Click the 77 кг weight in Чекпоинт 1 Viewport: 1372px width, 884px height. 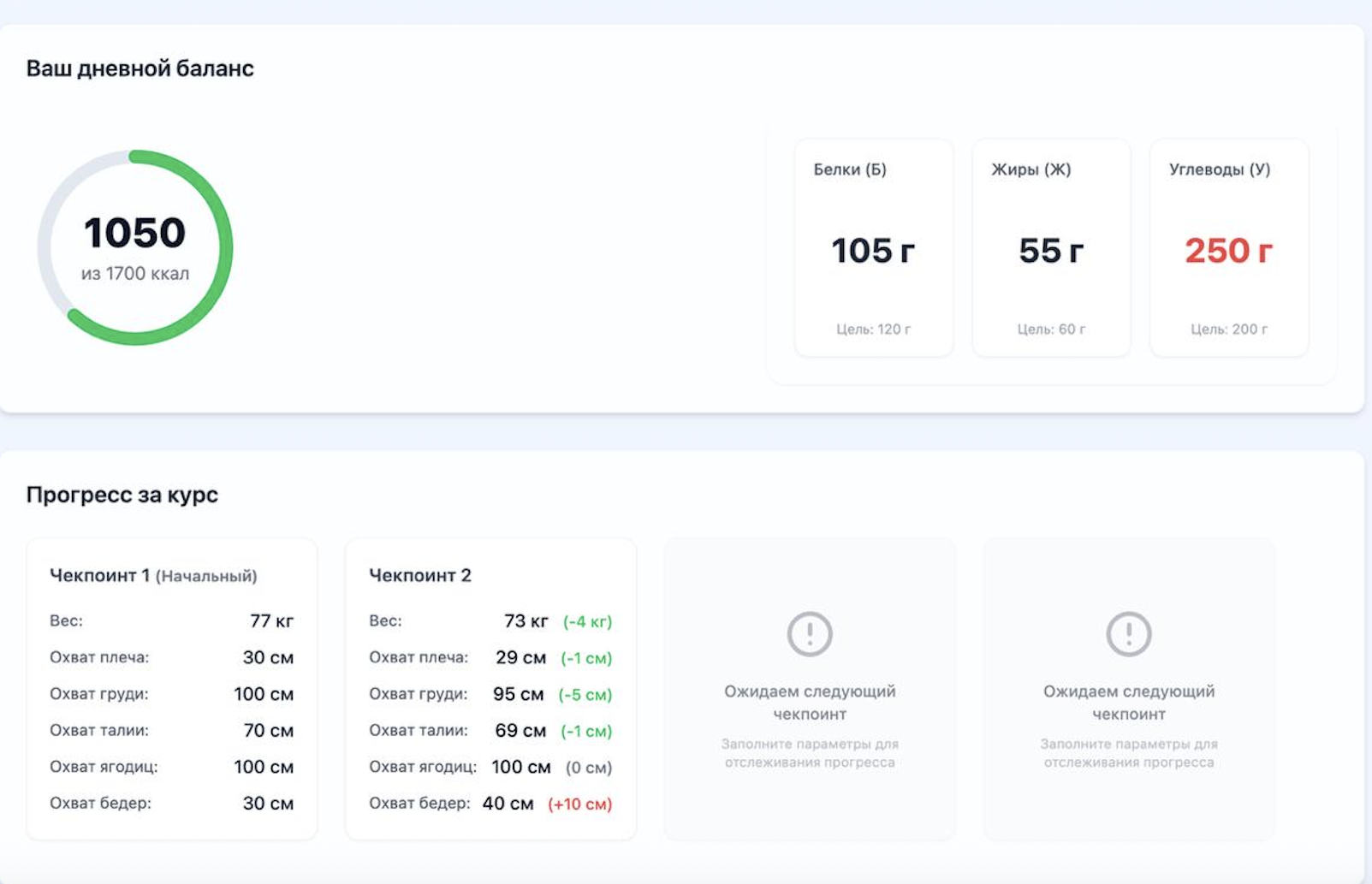coord(271,621)
